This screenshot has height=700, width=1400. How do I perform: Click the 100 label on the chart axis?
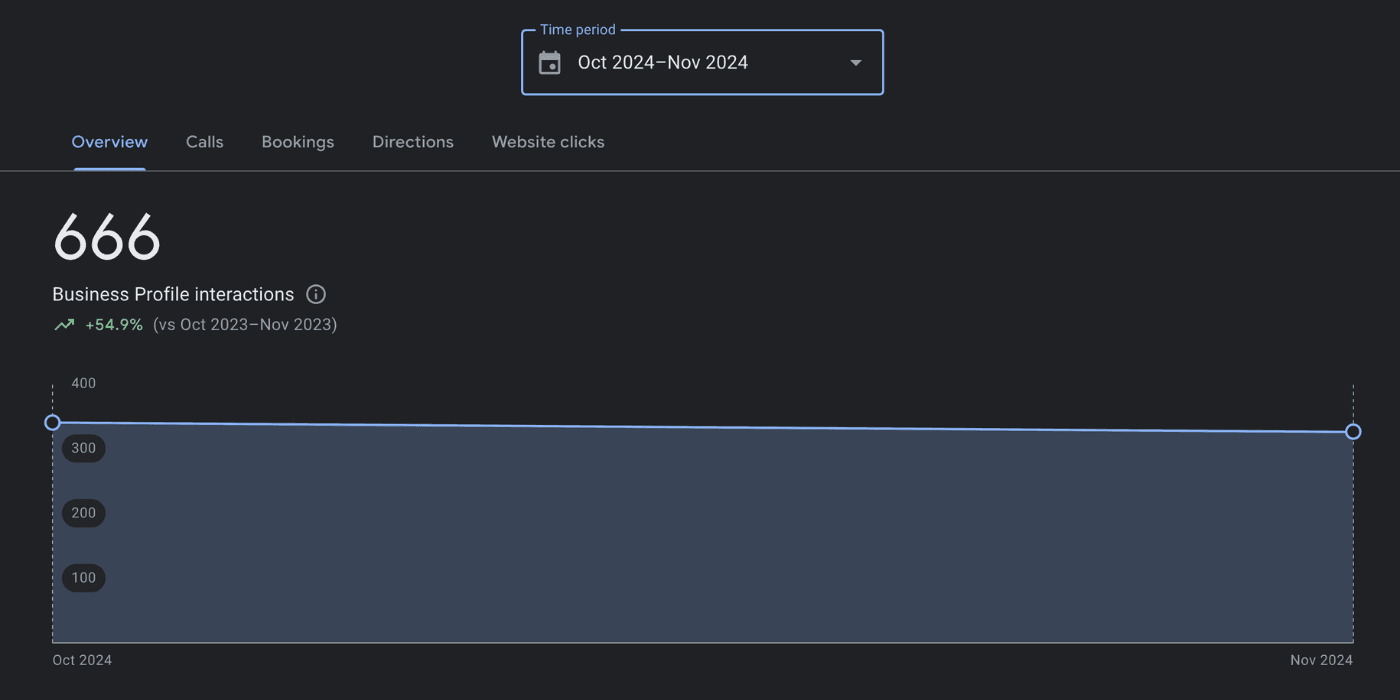(x=83, y=578)
